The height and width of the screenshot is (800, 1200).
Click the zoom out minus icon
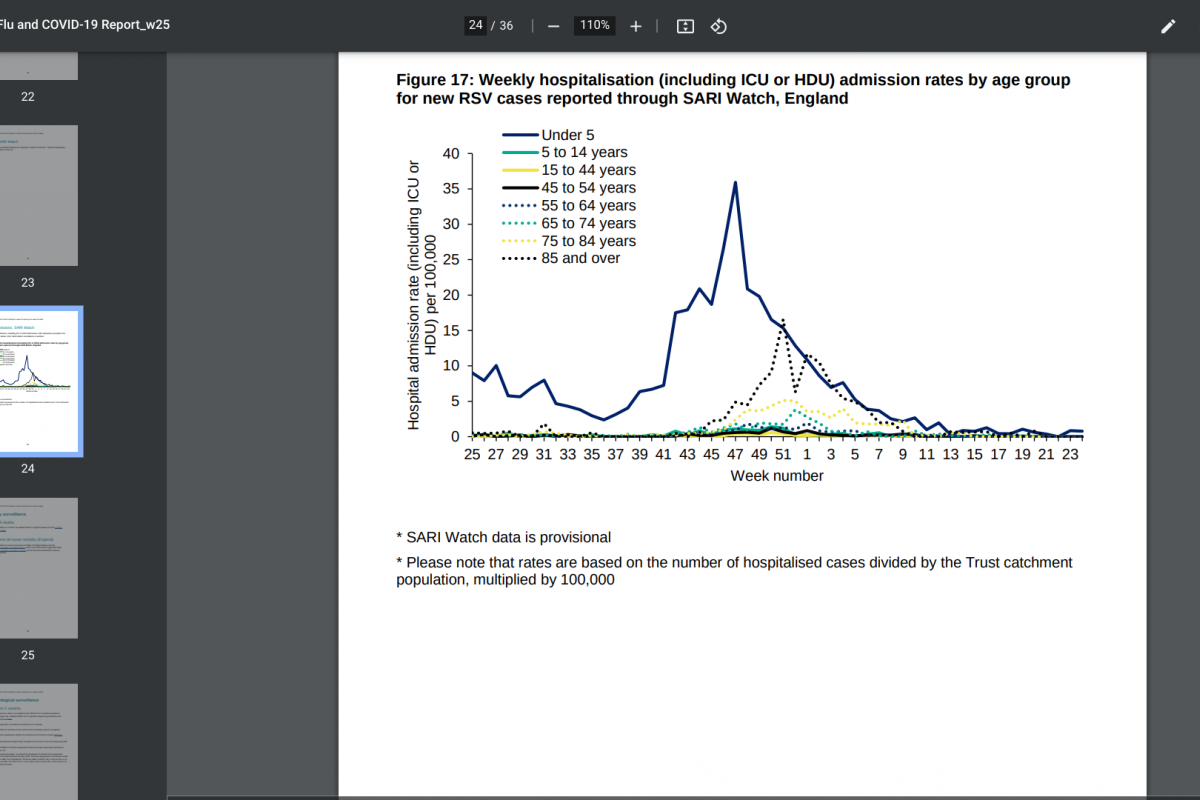click(553, 26)
